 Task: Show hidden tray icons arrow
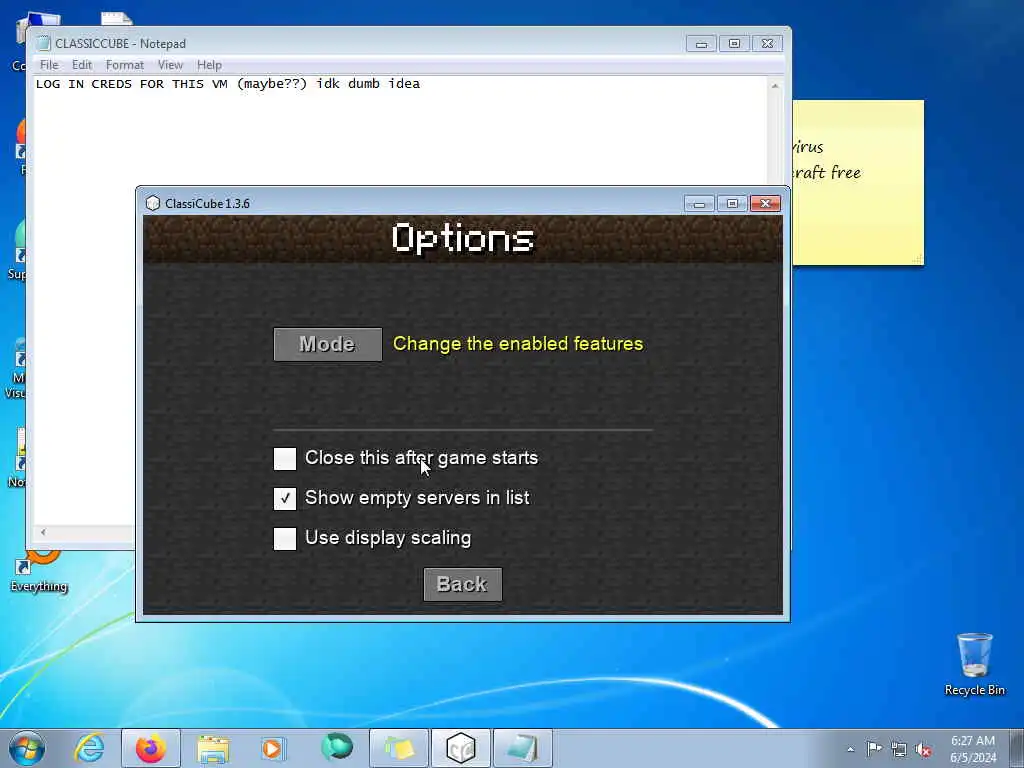(850, 749)
